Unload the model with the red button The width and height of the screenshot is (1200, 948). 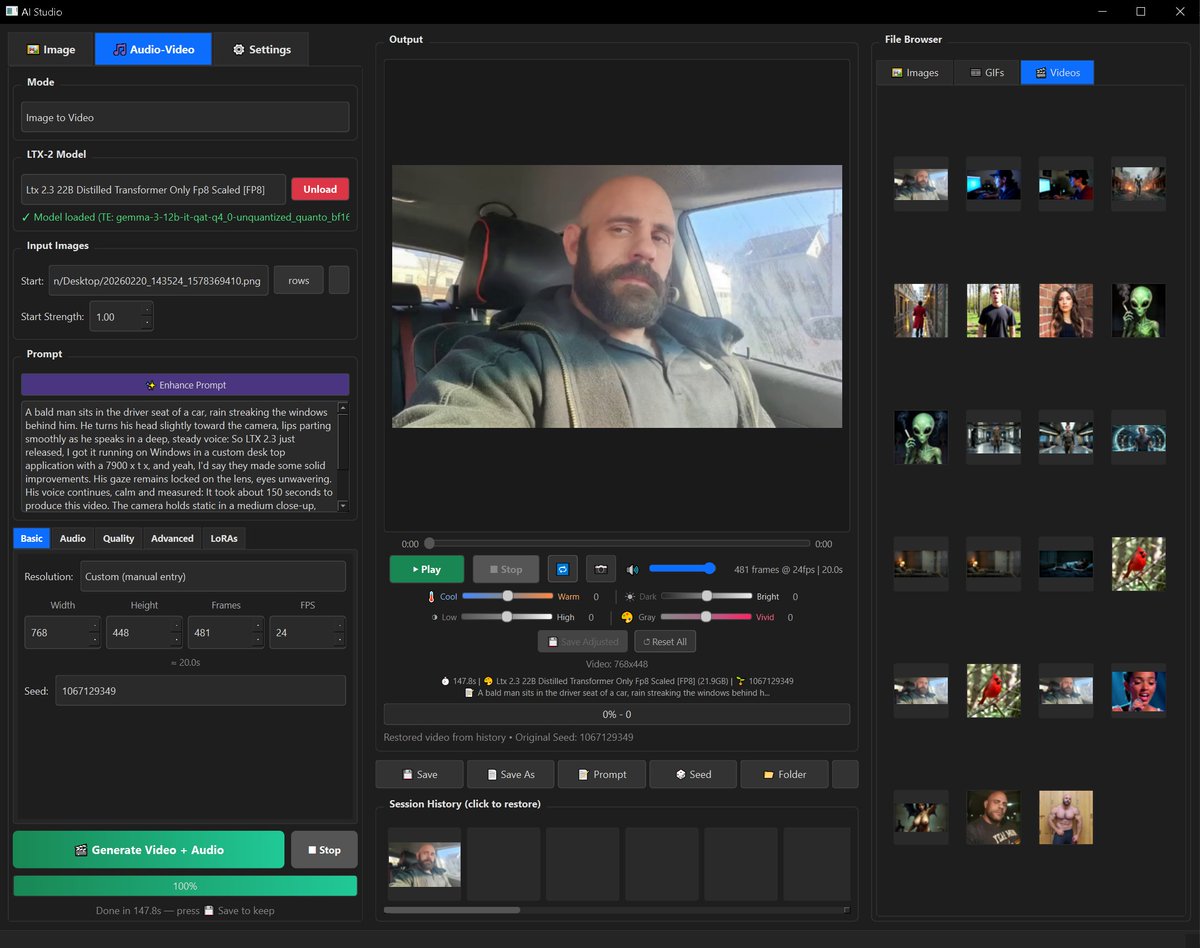[320, 189]
